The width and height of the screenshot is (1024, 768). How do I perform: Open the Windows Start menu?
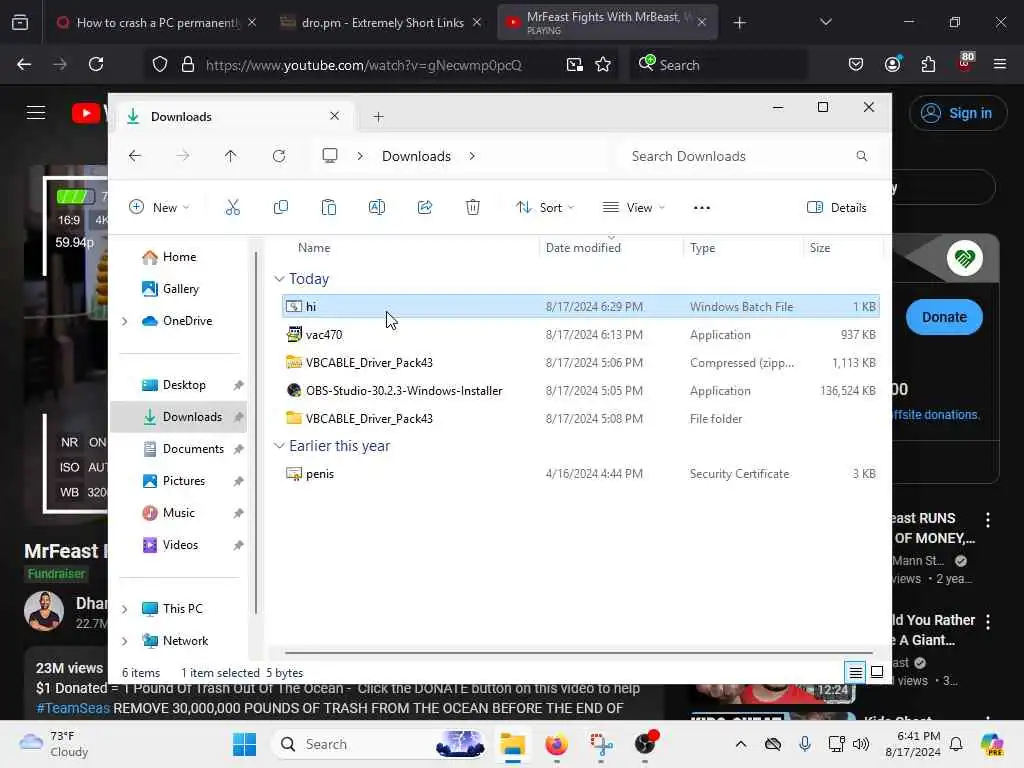click(244, 744)
